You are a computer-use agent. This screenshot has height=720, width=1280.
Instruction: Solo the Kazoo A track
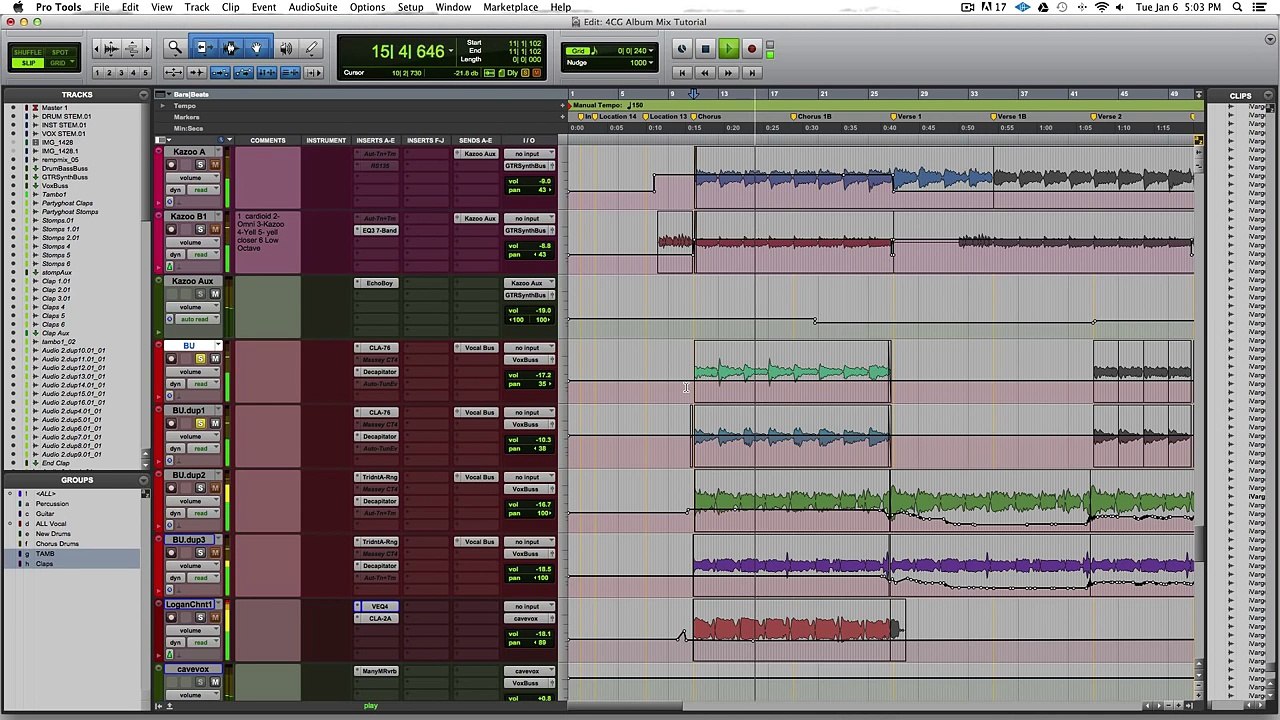tap(200, 165)
